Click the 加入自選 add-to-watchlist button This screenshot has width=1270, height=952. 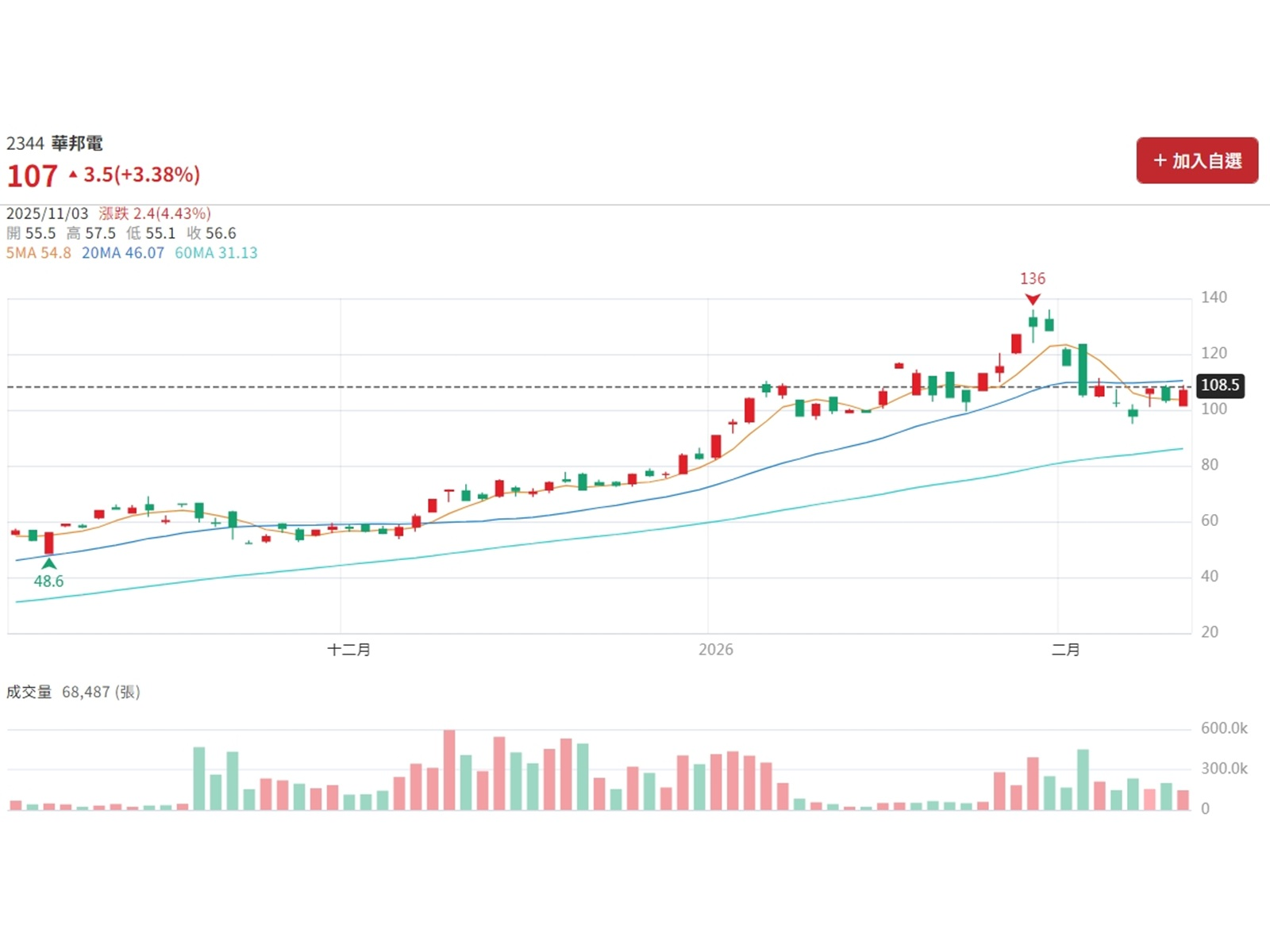(1197, 160)
